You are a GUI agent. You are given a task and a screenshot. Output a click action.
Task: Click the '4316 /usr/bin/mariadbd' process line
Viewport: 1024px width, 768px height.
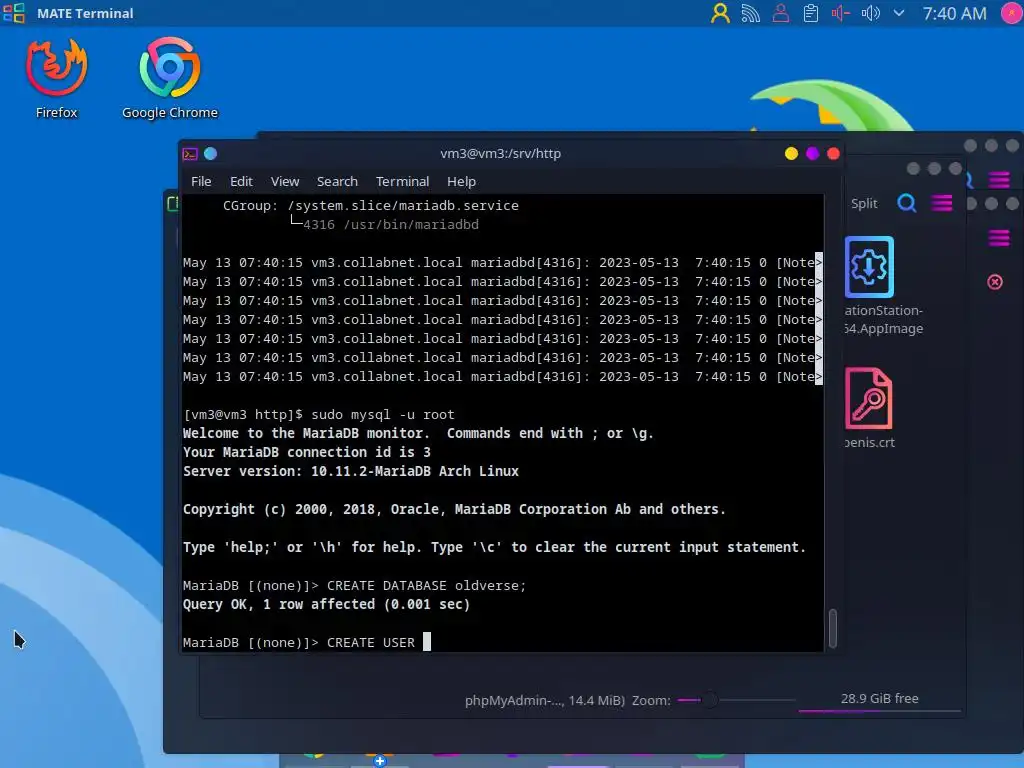click(391, 225)
